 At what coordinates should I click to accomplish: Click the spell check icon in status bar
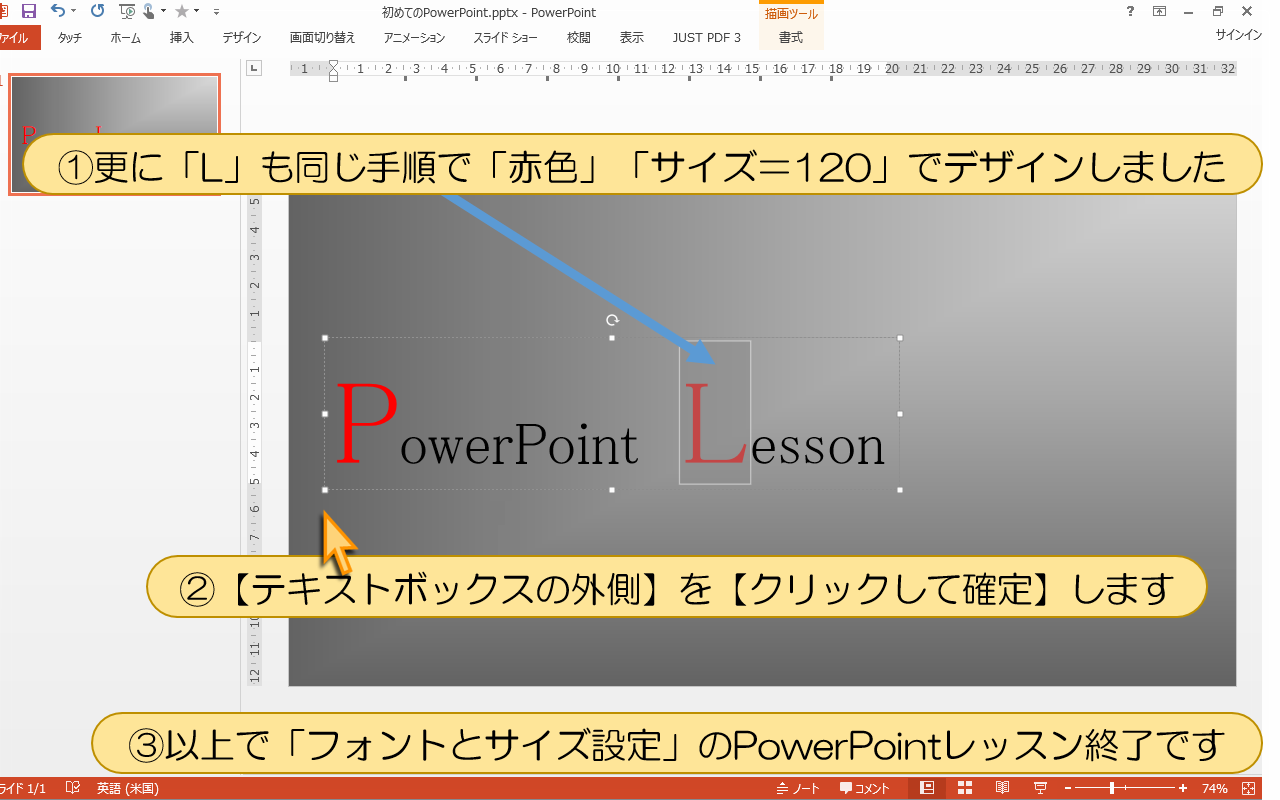[x=73, y=788]
